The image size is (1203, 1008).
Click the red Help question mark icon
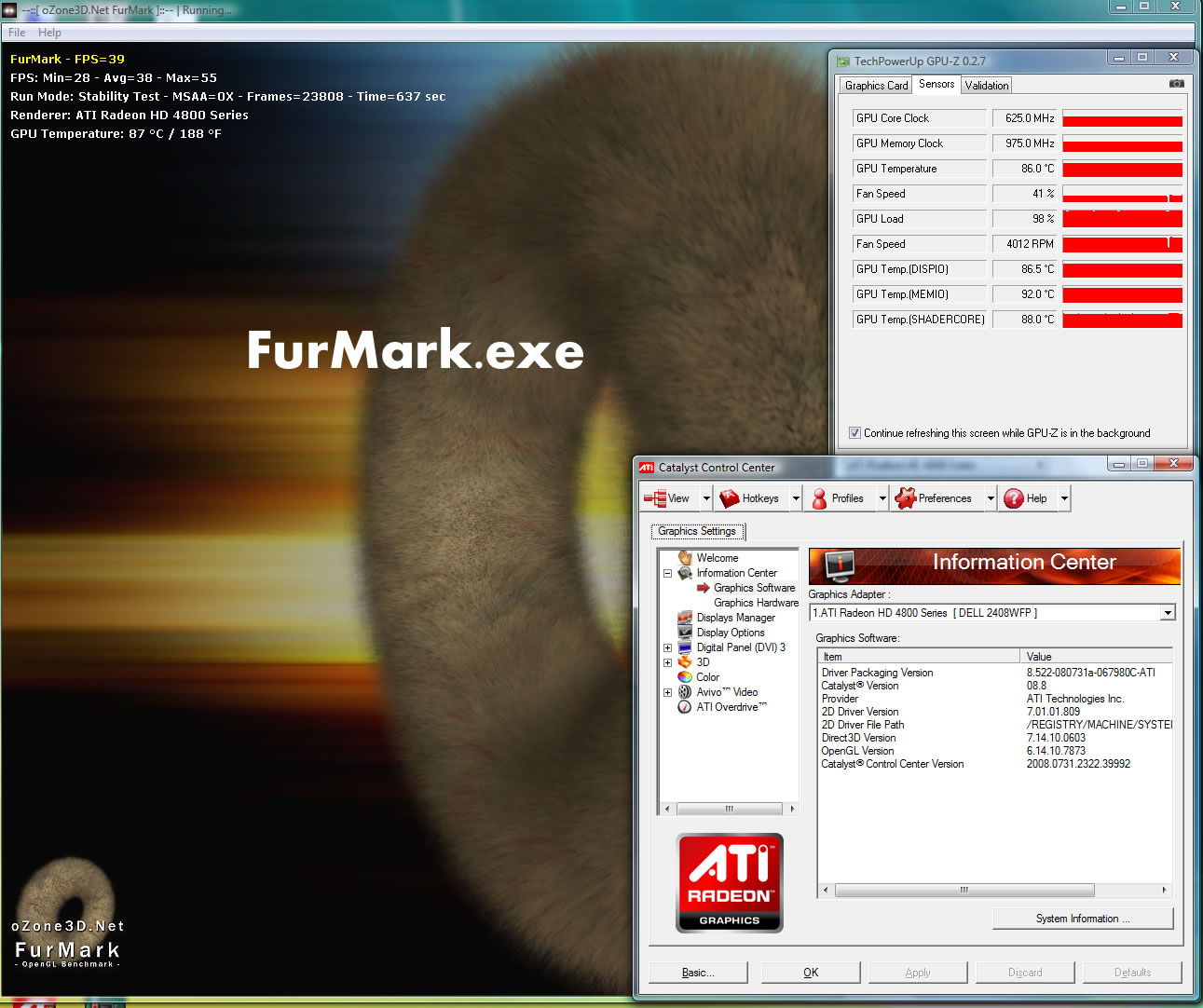pos(1014,498)
